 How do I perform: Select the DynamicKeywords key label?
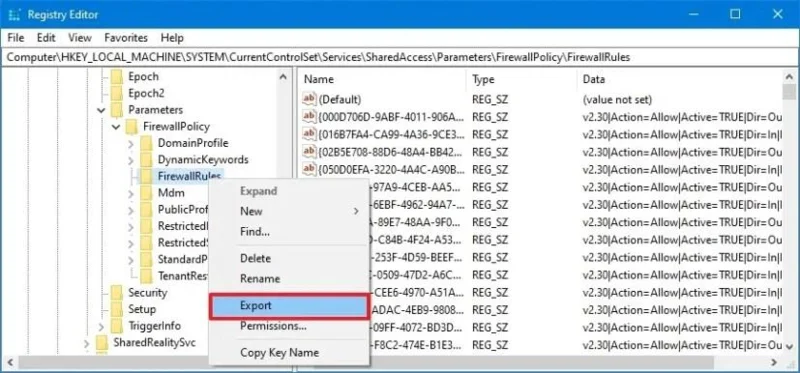coord(203,160)
